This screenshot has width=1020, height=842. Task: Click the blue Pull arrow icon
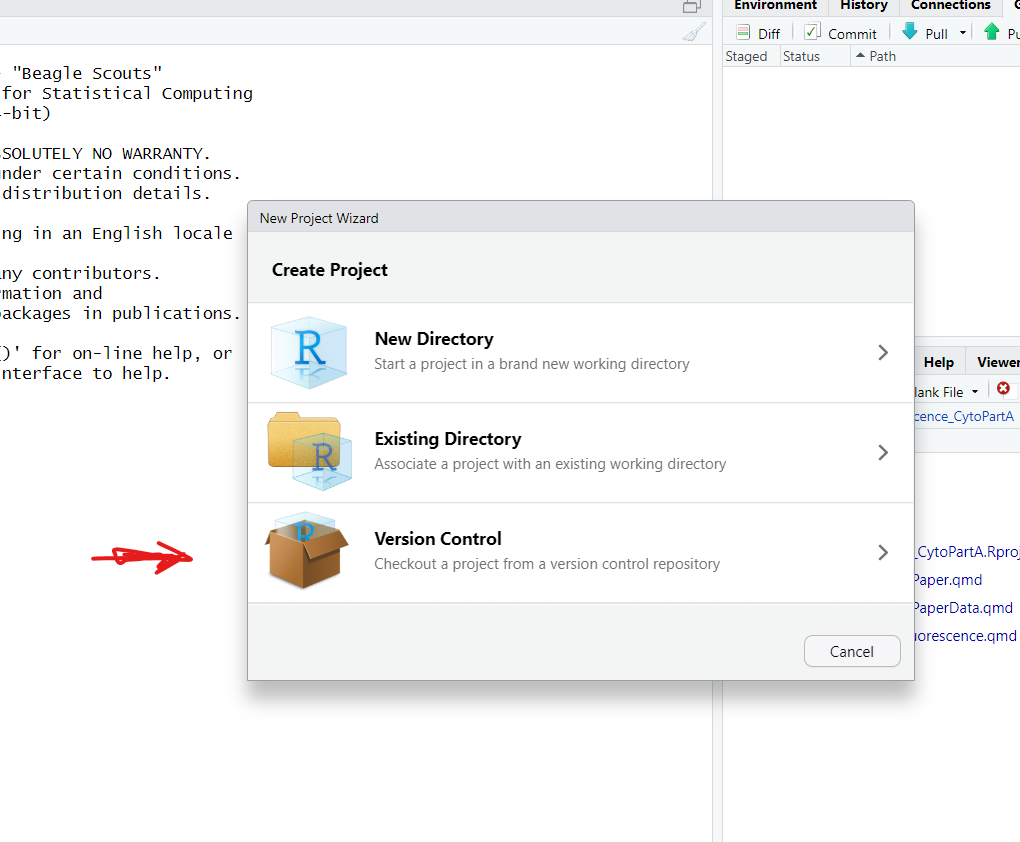pos(910,32)
